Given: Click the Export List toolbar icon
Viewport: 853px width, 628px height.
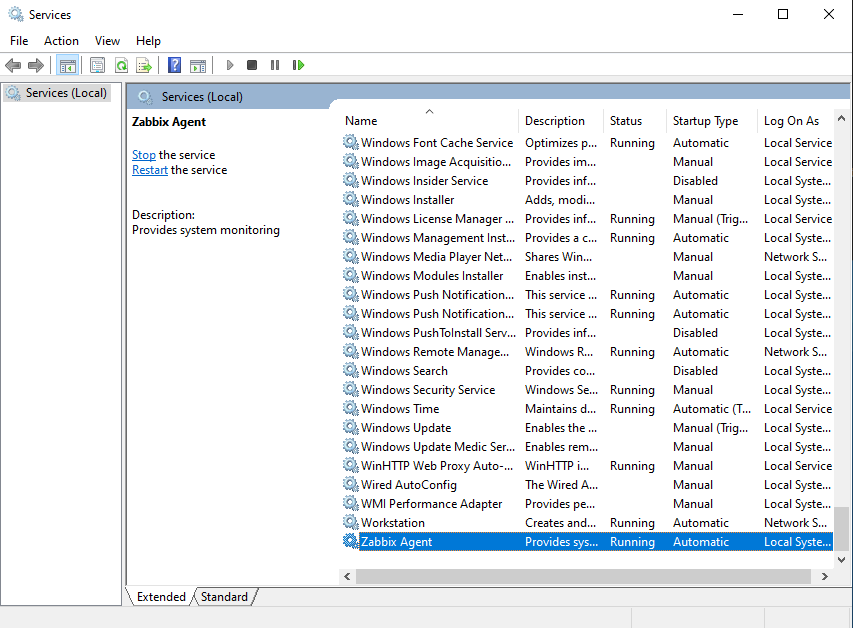Looking at the screenshot, I should coord(144,65).
